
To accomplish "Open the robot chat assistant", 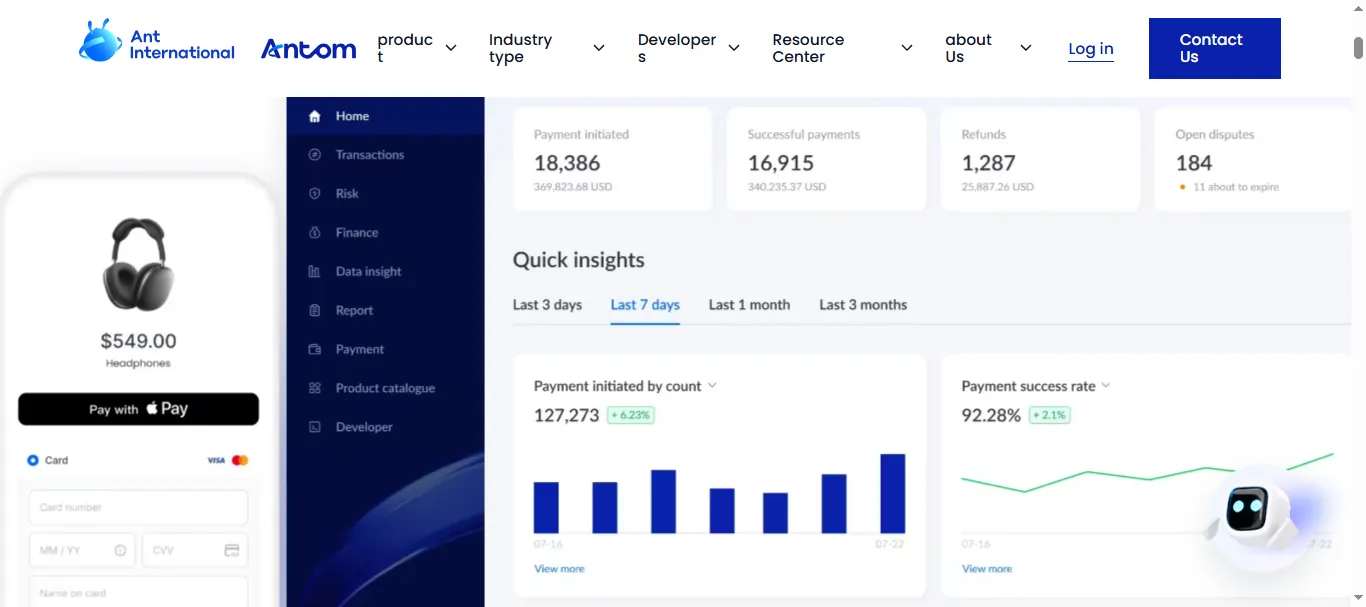I will click(x=1250, y=516).
